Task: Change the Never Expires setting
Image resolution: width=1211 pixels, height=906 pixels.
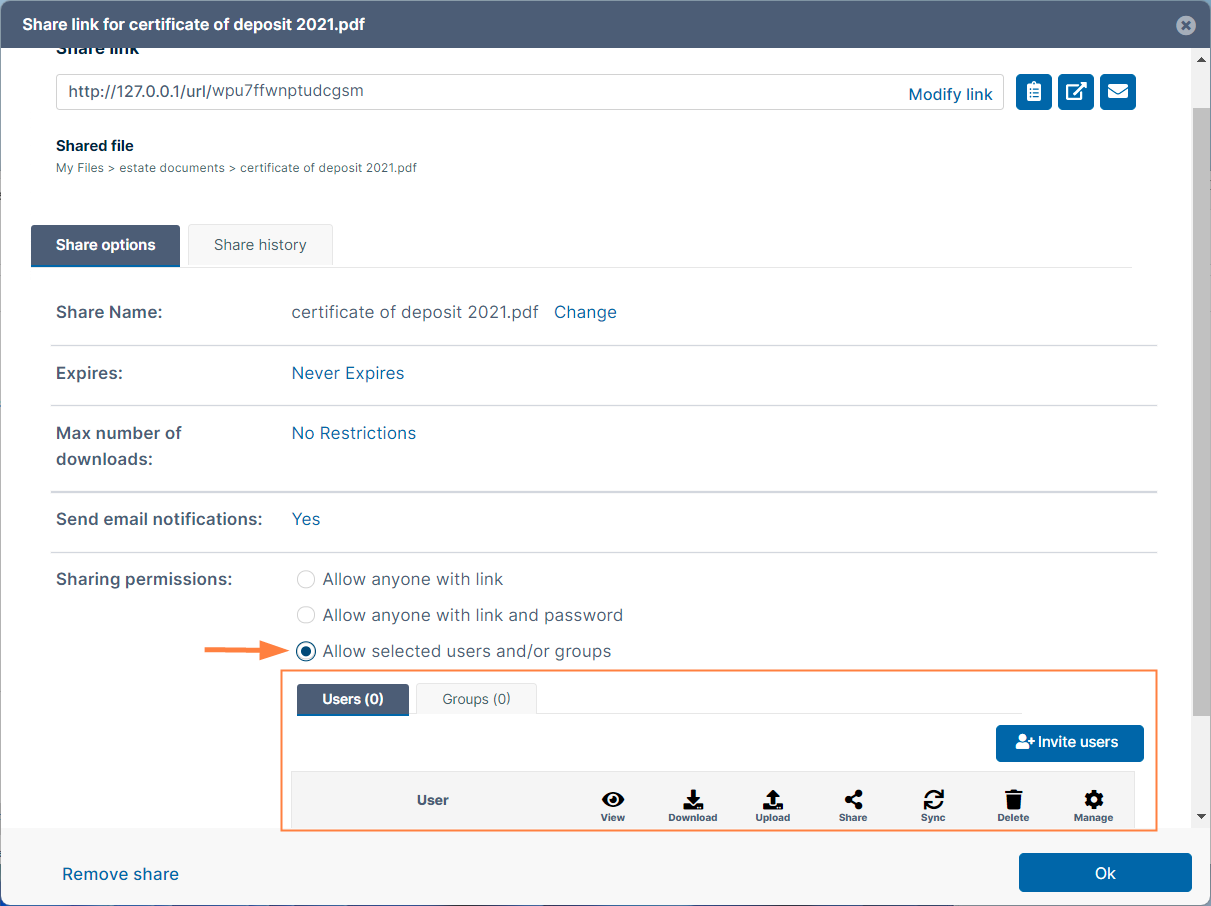Action: point(348,373)
